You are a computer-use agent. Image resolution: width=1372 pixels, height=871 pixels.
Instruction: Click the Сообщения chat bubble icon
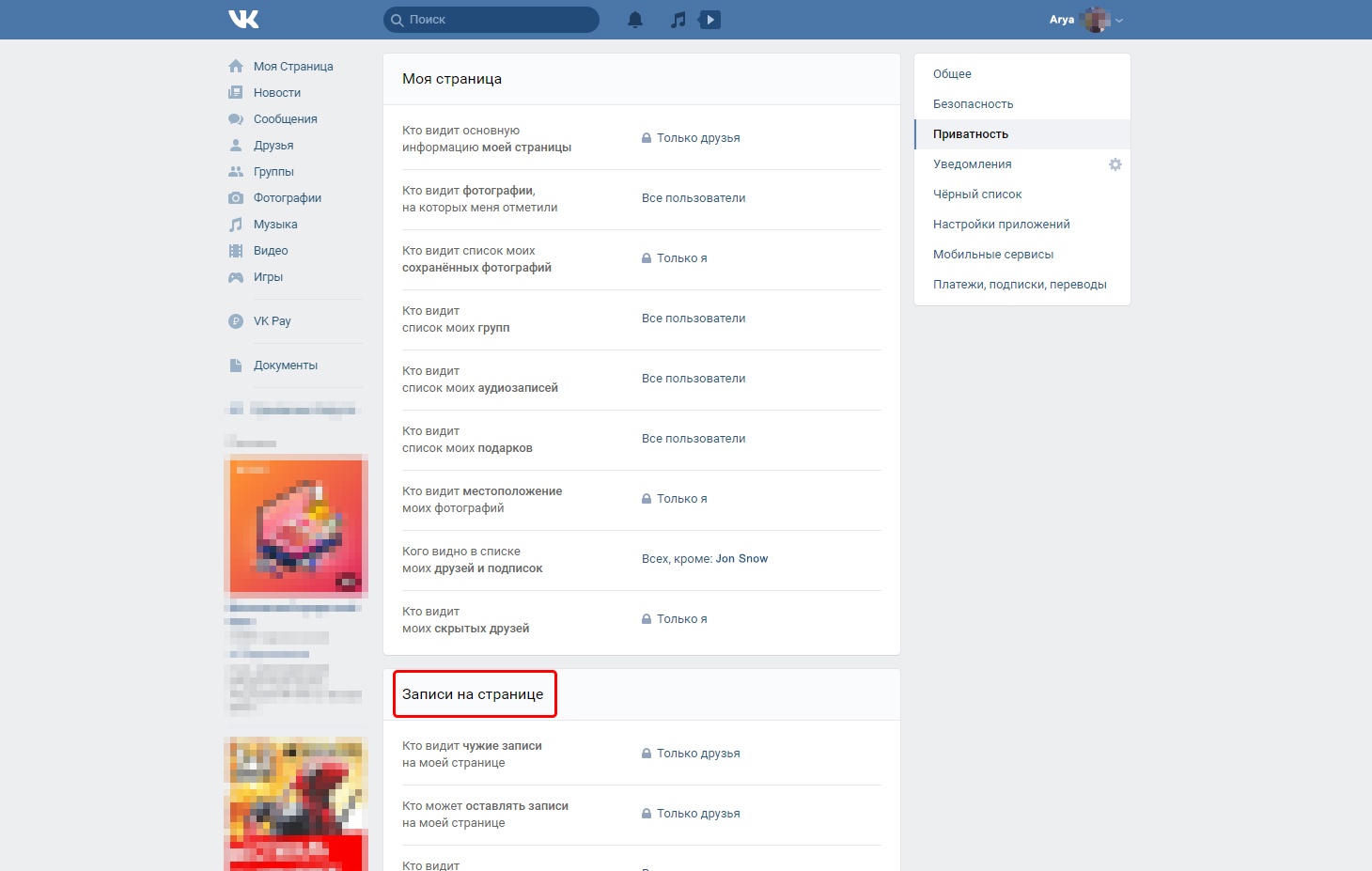[x=236, y=119]
